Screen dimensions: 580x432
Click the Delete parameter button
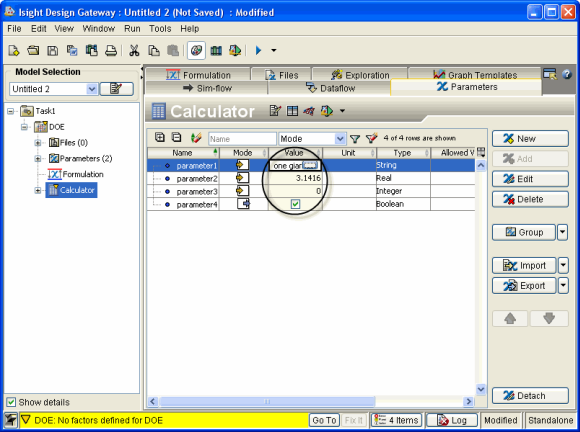click(530, 199)
